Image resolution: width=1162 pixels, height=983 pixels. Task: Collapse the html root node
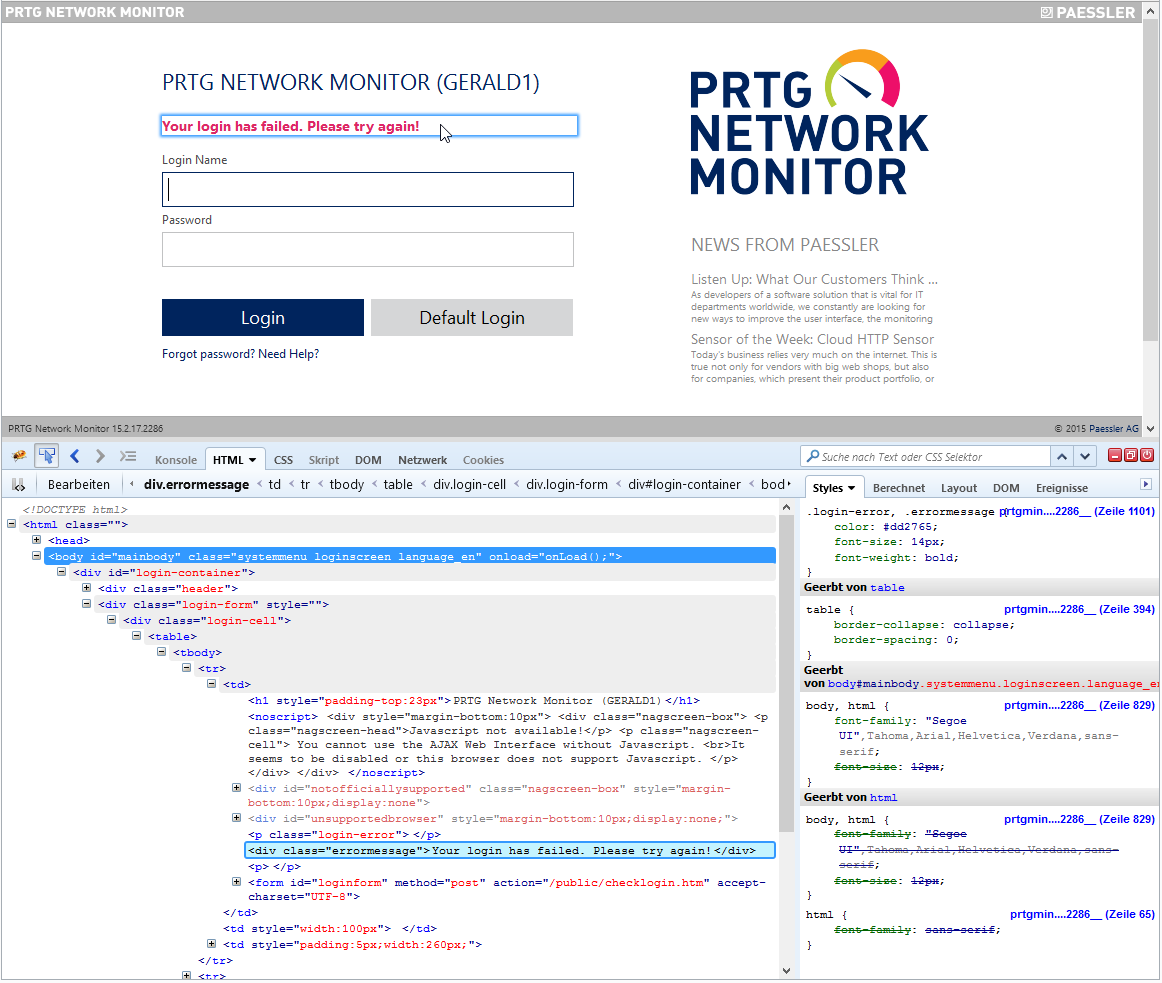pyautogui.click(x=12, y=523)
